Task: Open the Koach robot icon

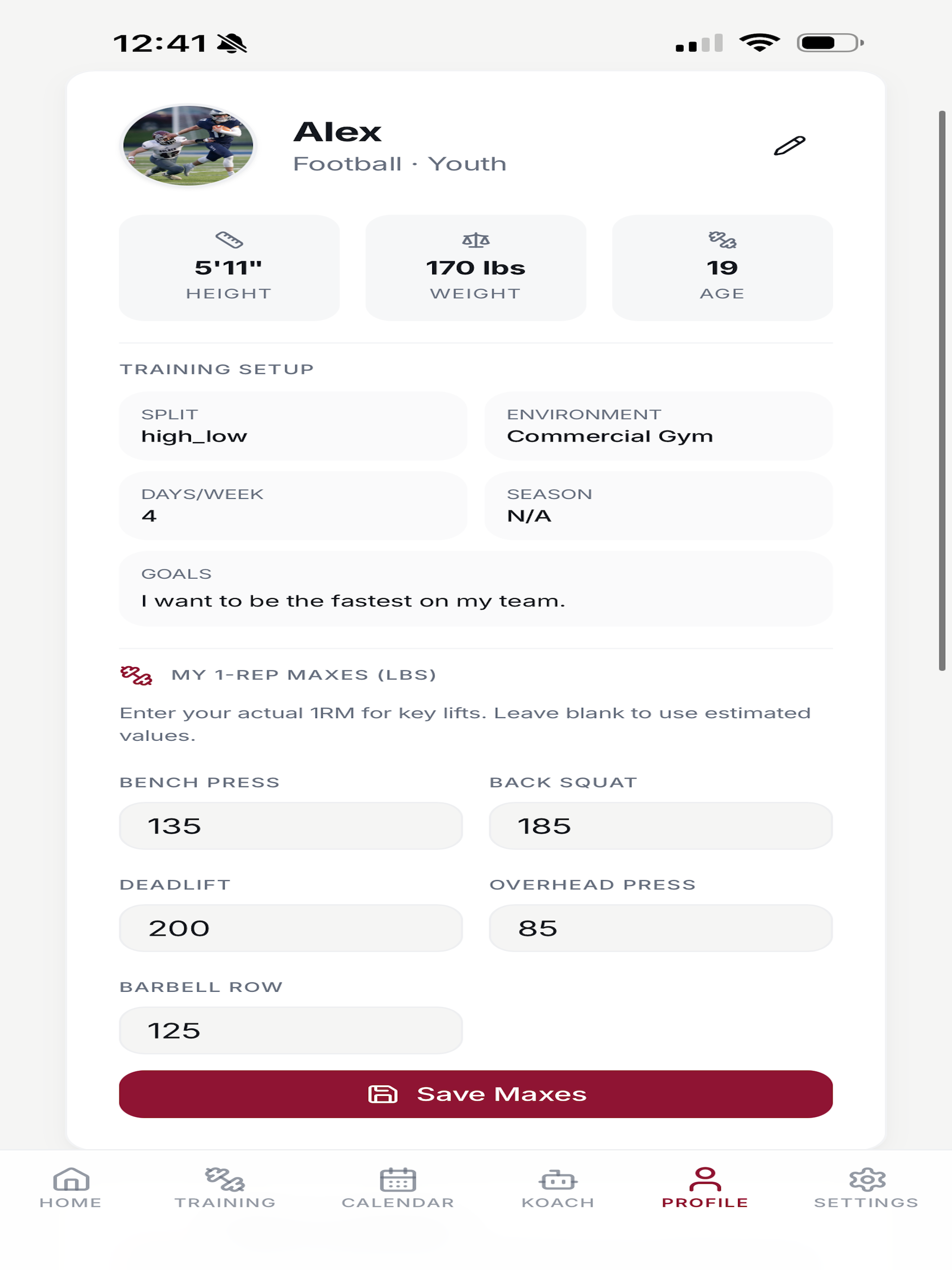Action: 558,1180
